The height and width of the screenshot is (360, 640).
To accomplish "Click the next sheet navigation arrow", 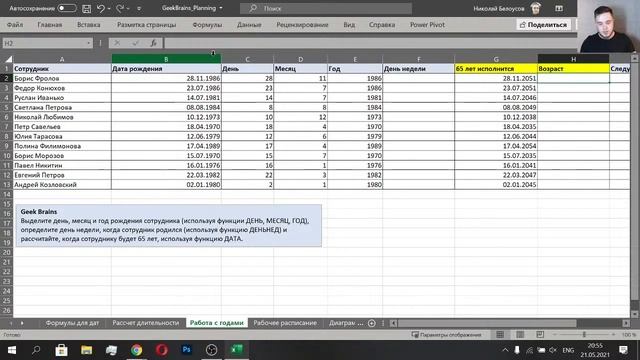I will point(22,323).
